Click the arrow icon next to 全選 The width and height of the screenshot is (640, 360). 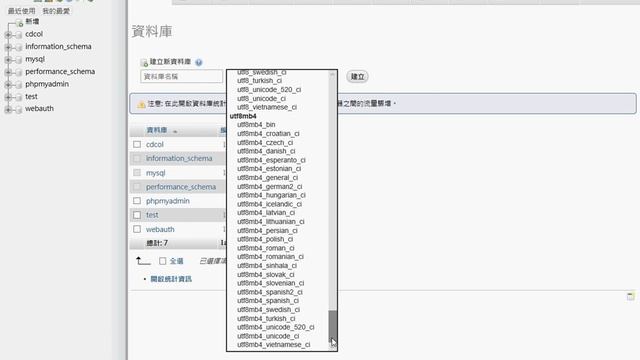[143, 261]
